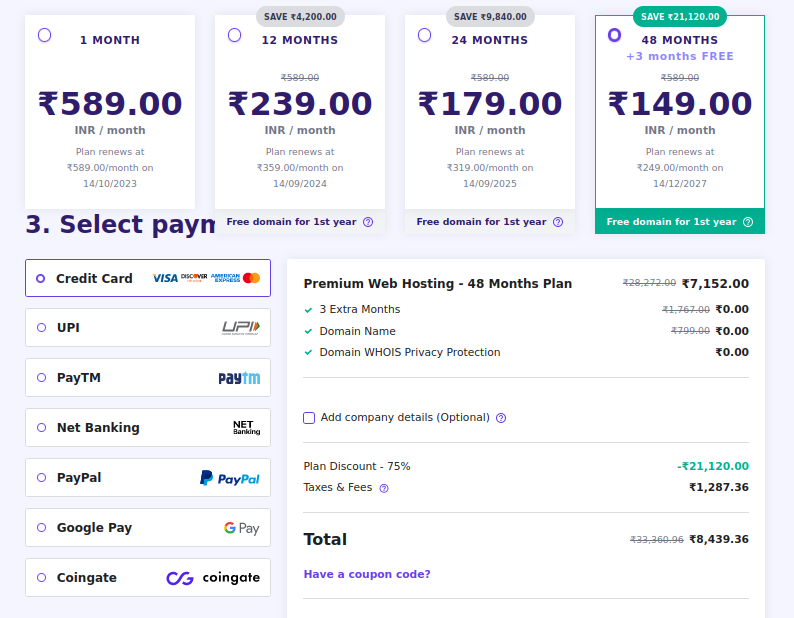
Task: Select the 1 Month plan radio button
Action: pos(45,35)
